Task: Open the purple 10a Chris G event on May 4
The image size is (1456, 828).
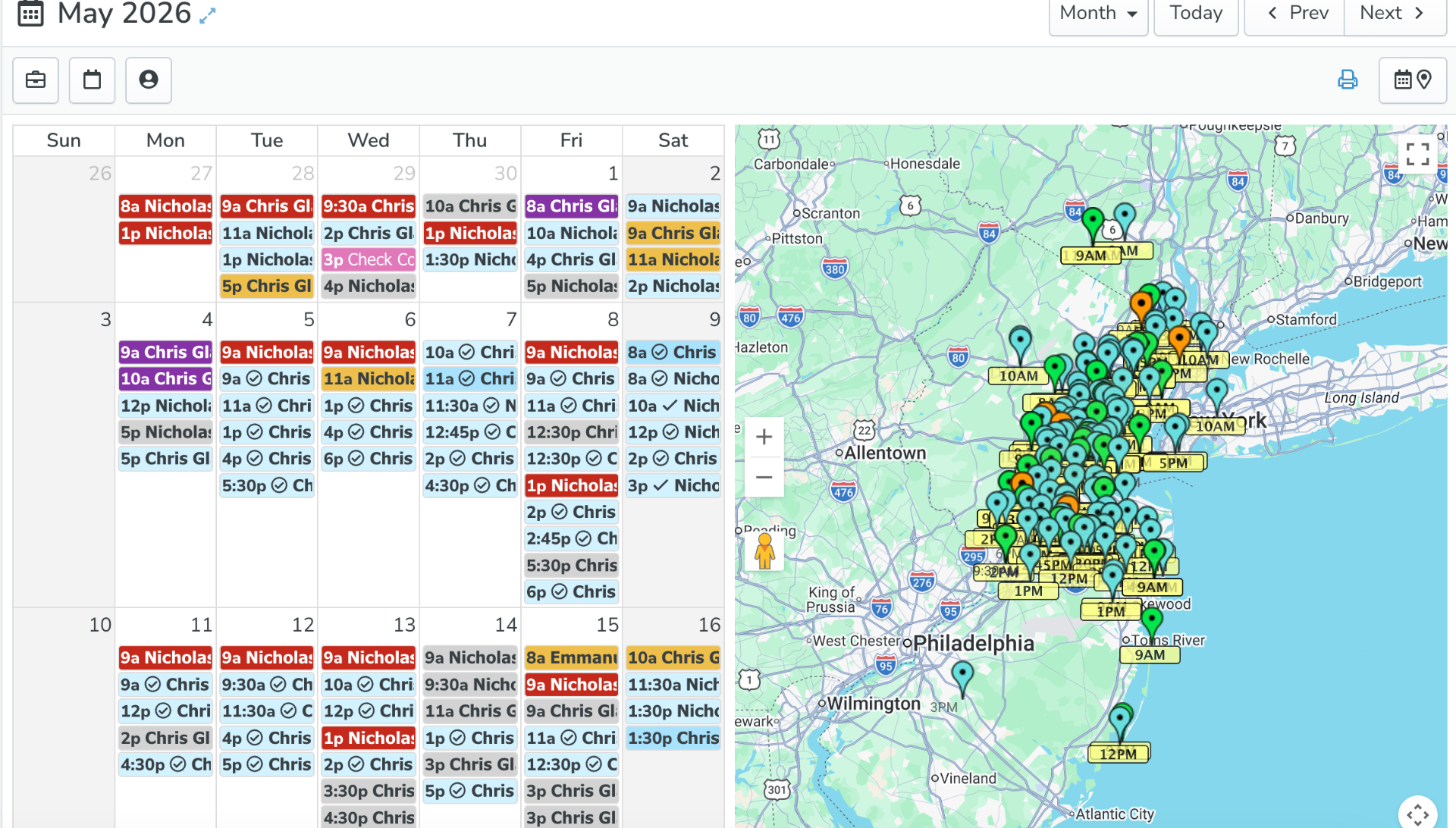Action: click(x=165, y=379)
